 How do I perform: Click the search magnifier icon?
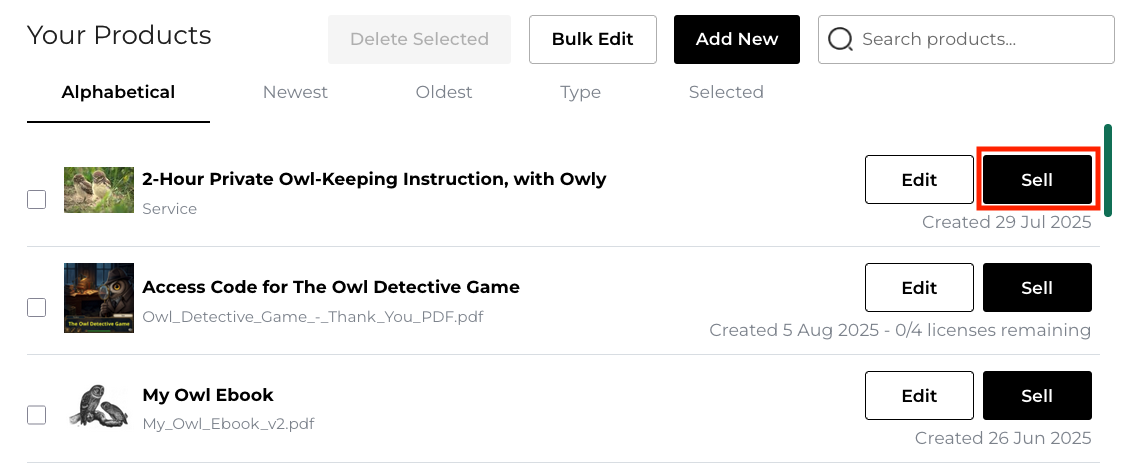(x=841, y=40)
